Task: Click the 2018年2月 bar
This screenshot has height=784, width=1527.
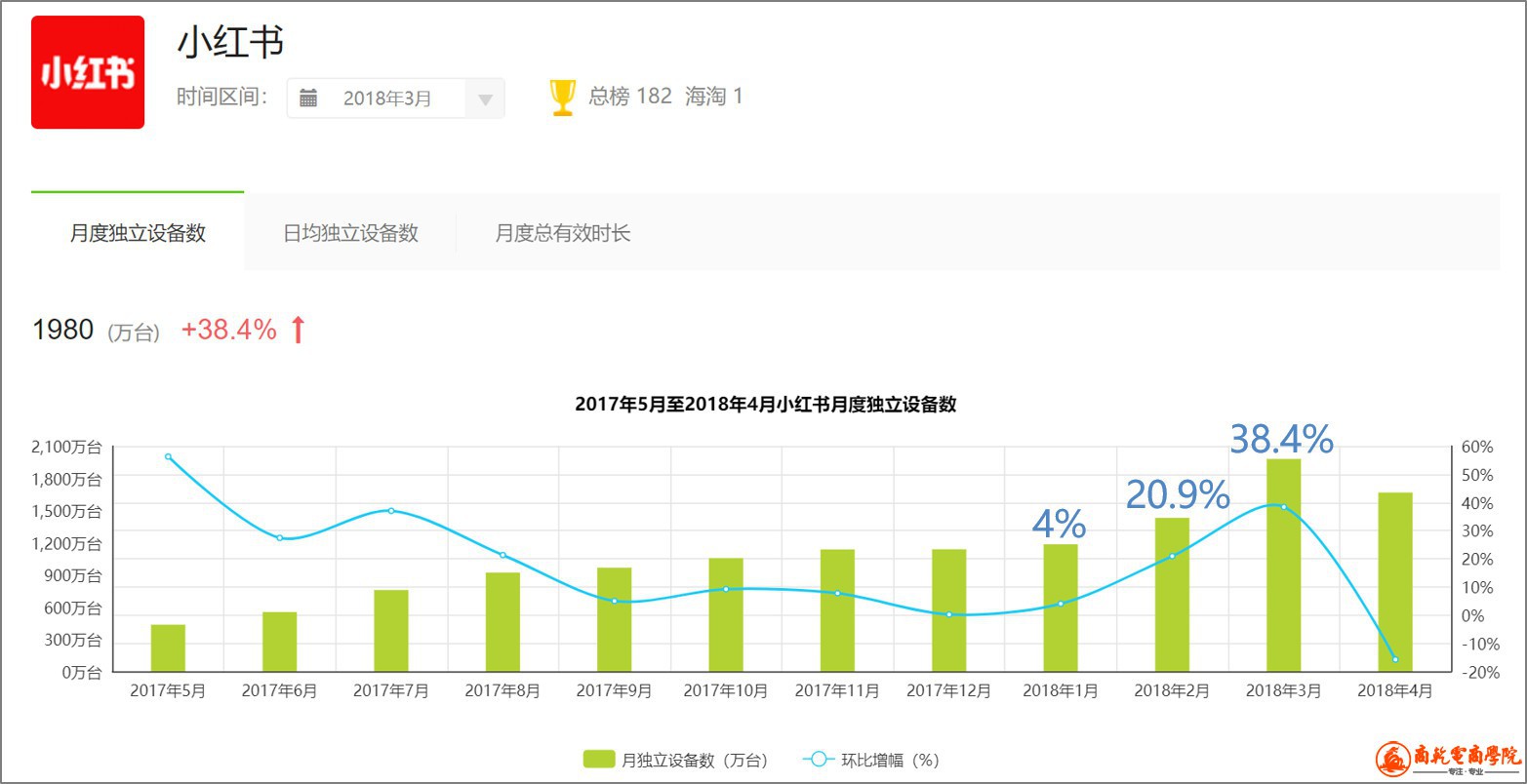Action: tap(1172, 595)
